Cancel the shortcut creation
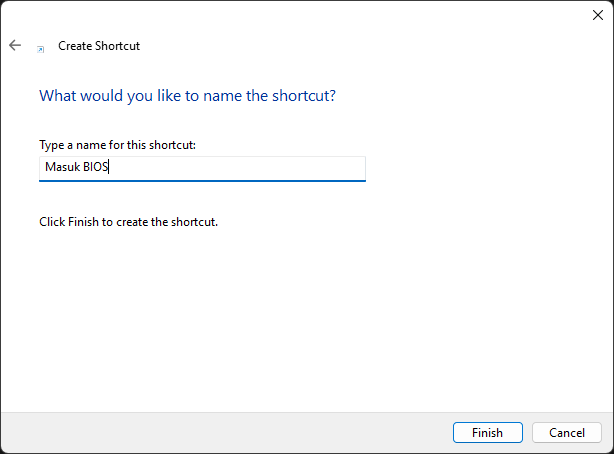614x454 pixels. coord(567,432)
